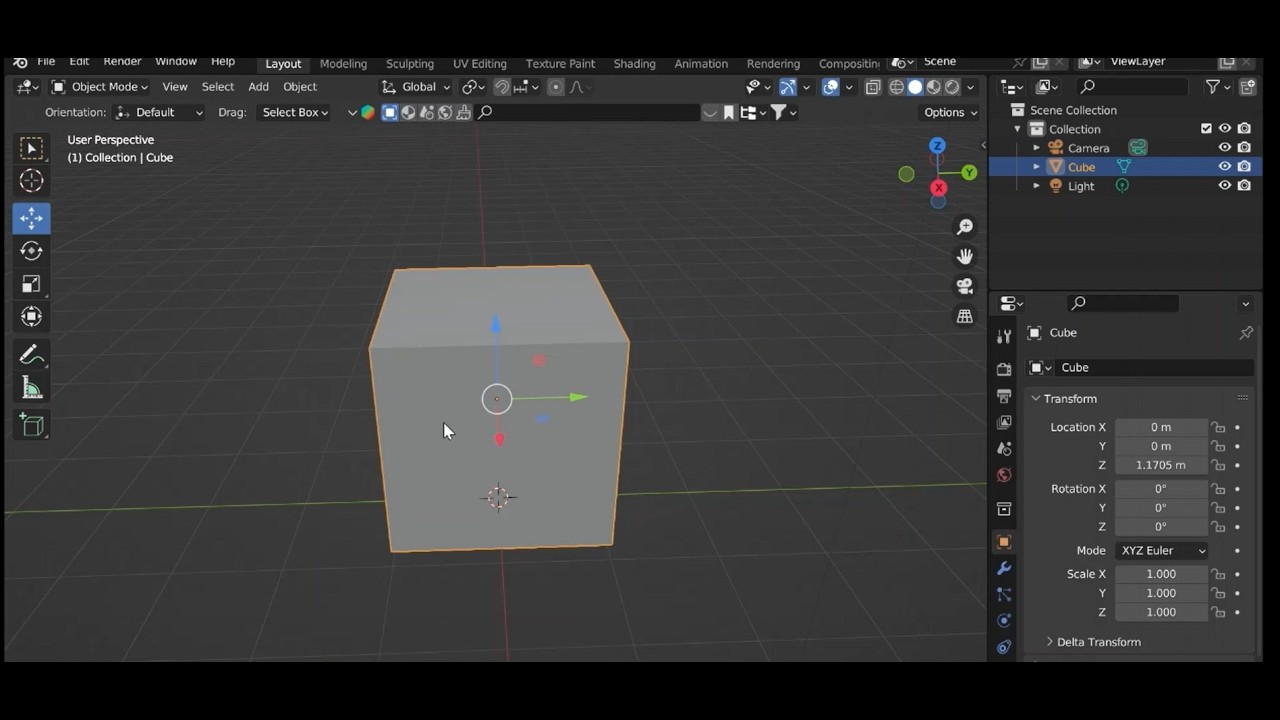This screenshot has width=1280, height=720.
Task: Open the World properties tab
Action: coord(1004,475)
